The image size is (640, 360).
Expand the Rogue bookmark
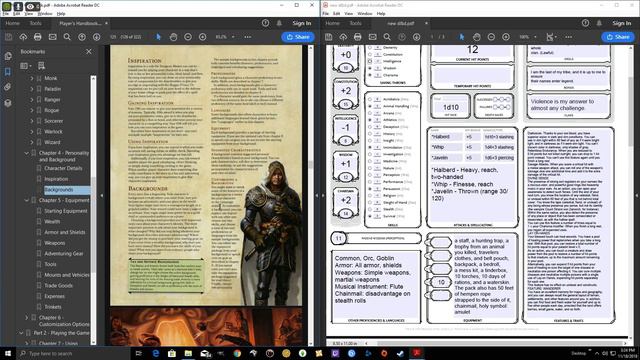click(32, 110)
